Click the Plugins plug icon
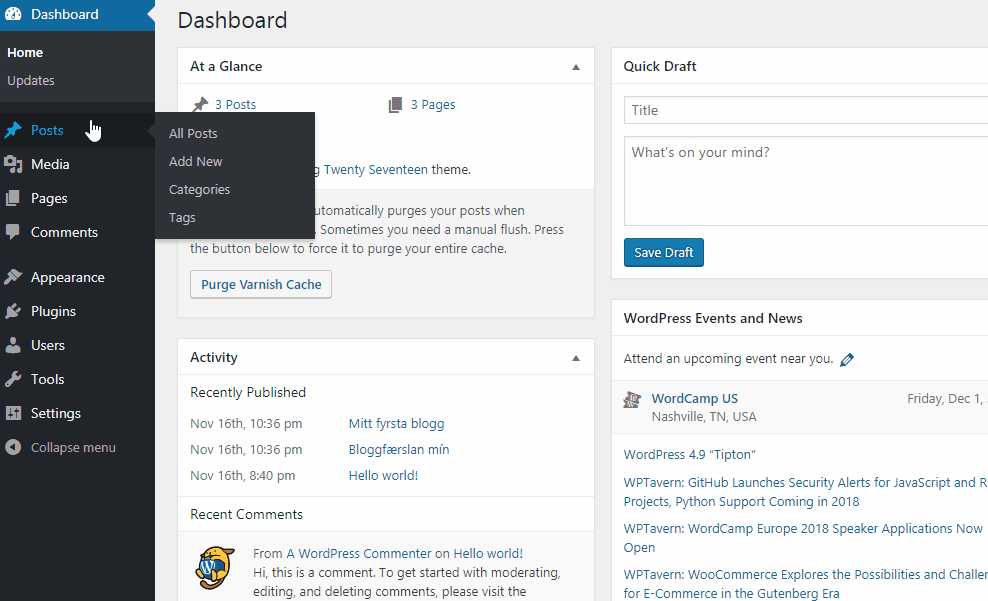The height and width of the screenshot is (601, 988). pos(13,311)
